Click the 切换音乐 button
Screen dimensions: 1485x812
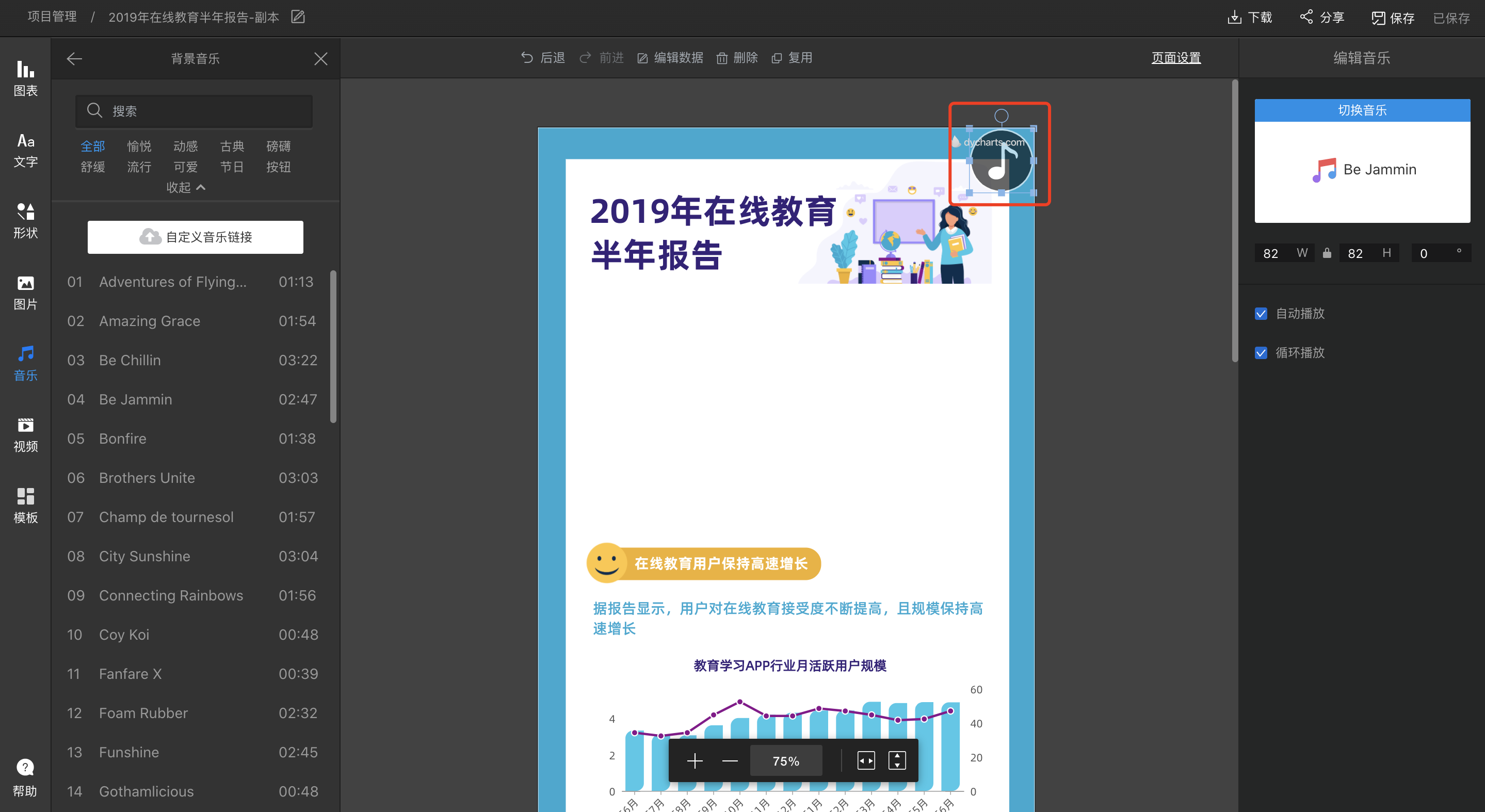click(x=1362, y=110)
